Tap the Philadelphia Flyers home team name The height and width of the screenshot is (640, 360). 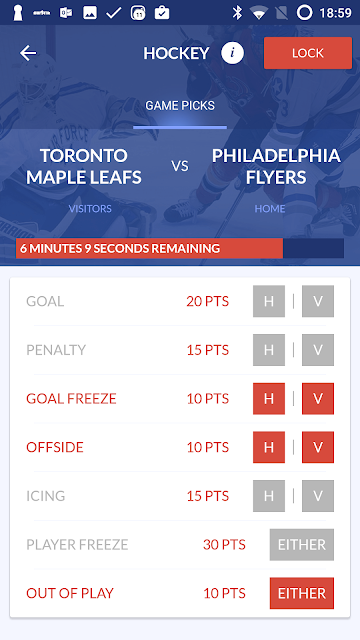276,166
